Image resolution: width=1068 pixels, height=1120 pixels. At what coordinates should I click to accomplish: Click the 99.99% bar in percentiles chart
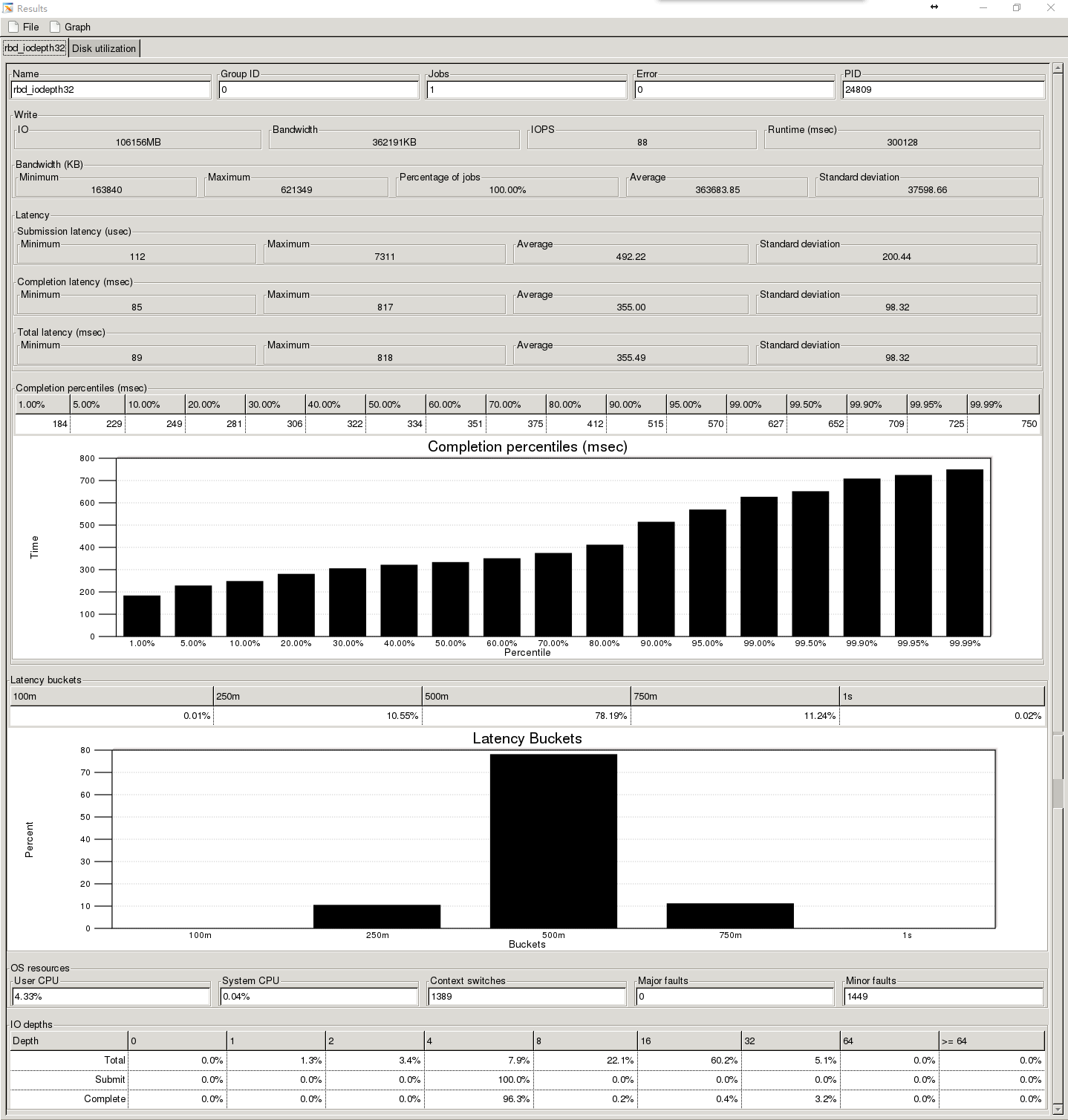click(964, 553)
